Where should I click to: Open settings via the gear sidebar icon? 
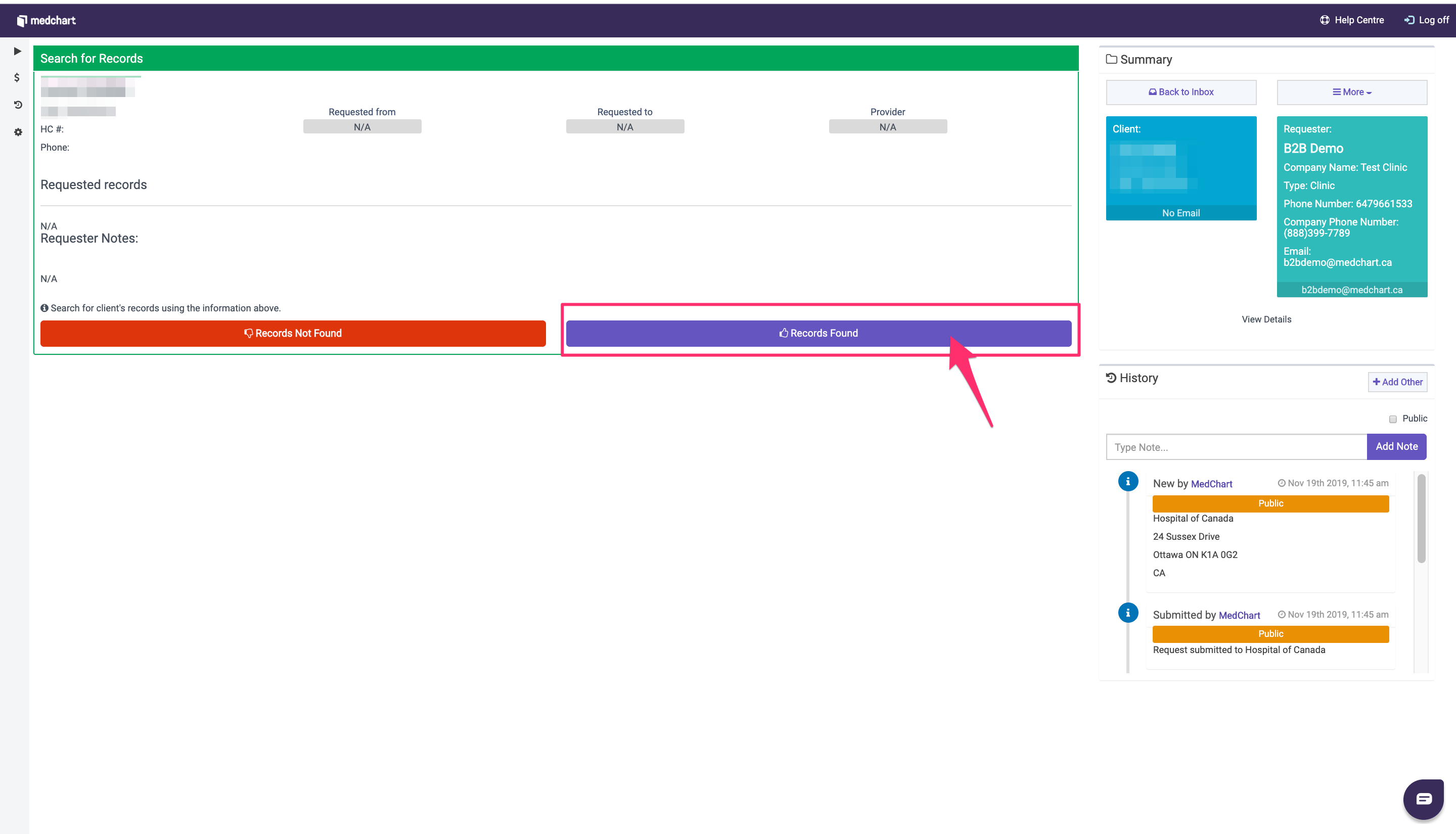17,132
